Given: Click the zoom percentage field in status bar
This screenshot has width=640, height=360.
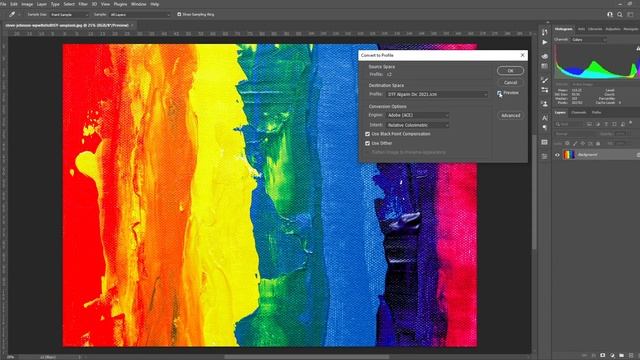Looking at the screenshot, I should pyautogui.click(x=11, y=357).
